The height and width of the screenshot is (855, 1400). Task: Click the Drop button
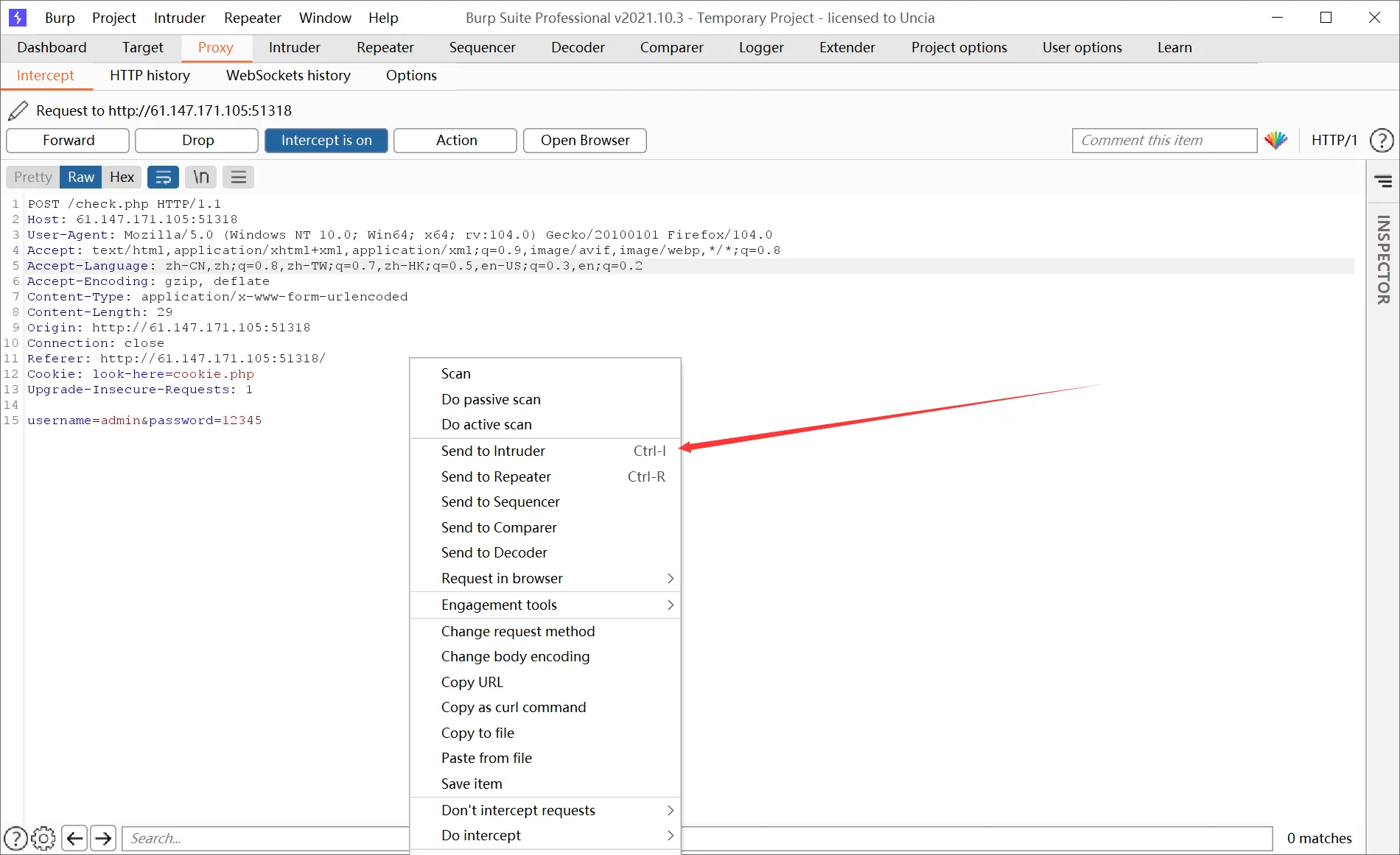point(197,140)
